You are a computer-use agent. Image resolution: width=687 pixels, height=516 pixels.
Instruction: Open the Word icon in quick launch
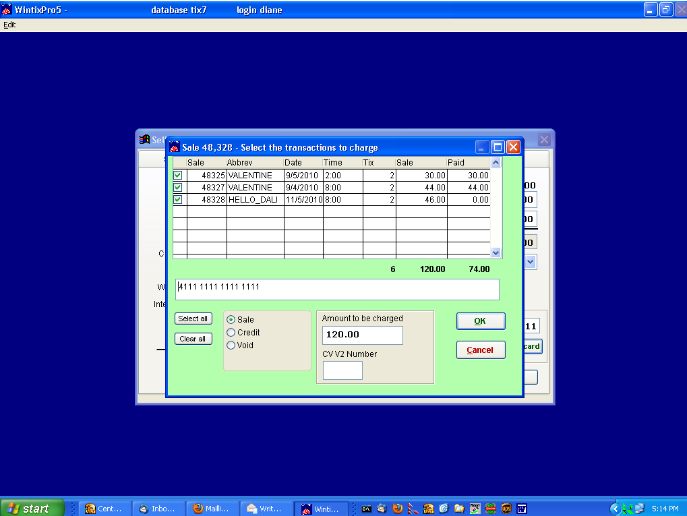[520, 508]
